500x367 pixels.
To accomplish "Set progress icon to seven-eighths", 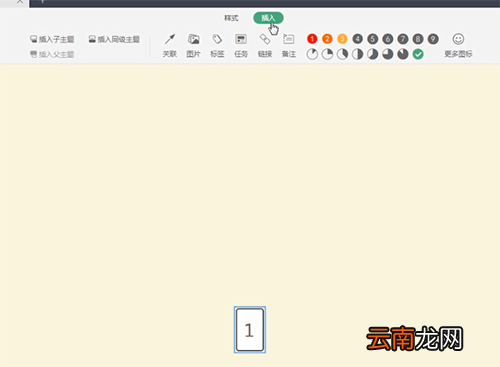I will [403, 54].
